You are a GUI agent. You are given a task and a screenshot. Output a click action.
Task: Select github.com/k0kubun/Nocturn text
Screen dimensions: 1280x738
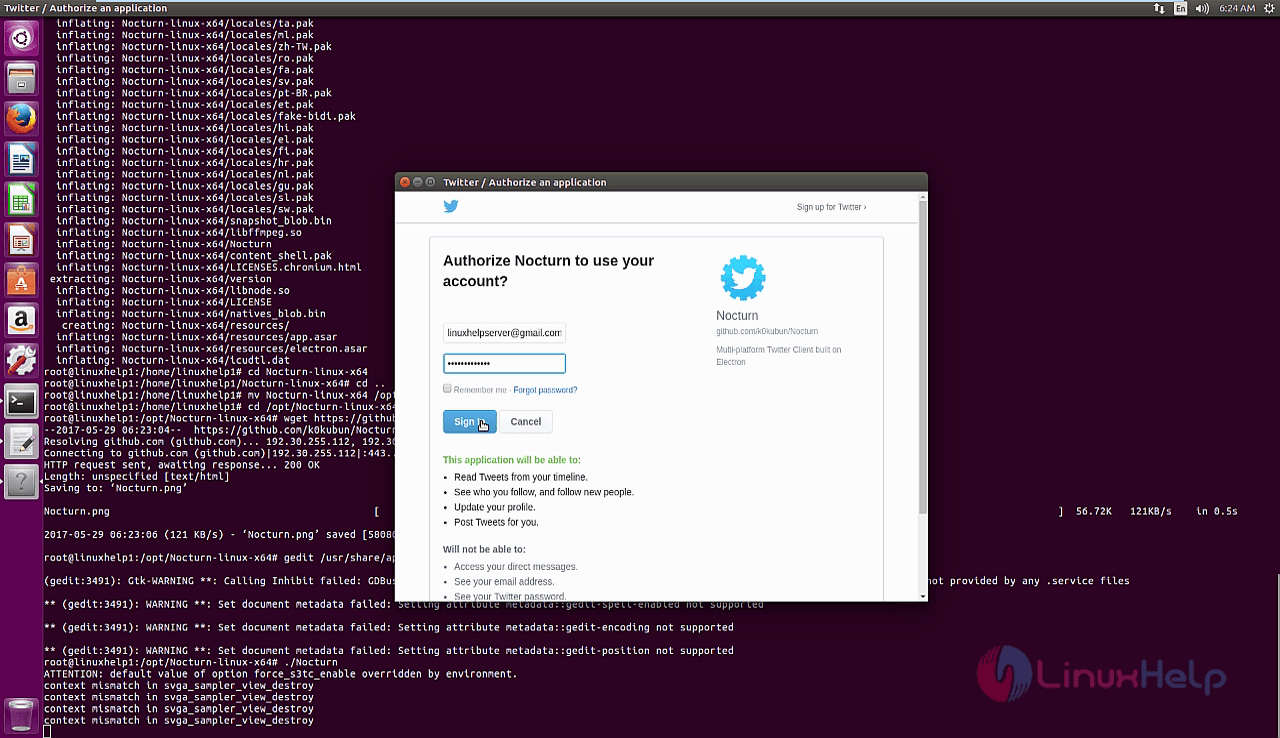pos(767,331)
